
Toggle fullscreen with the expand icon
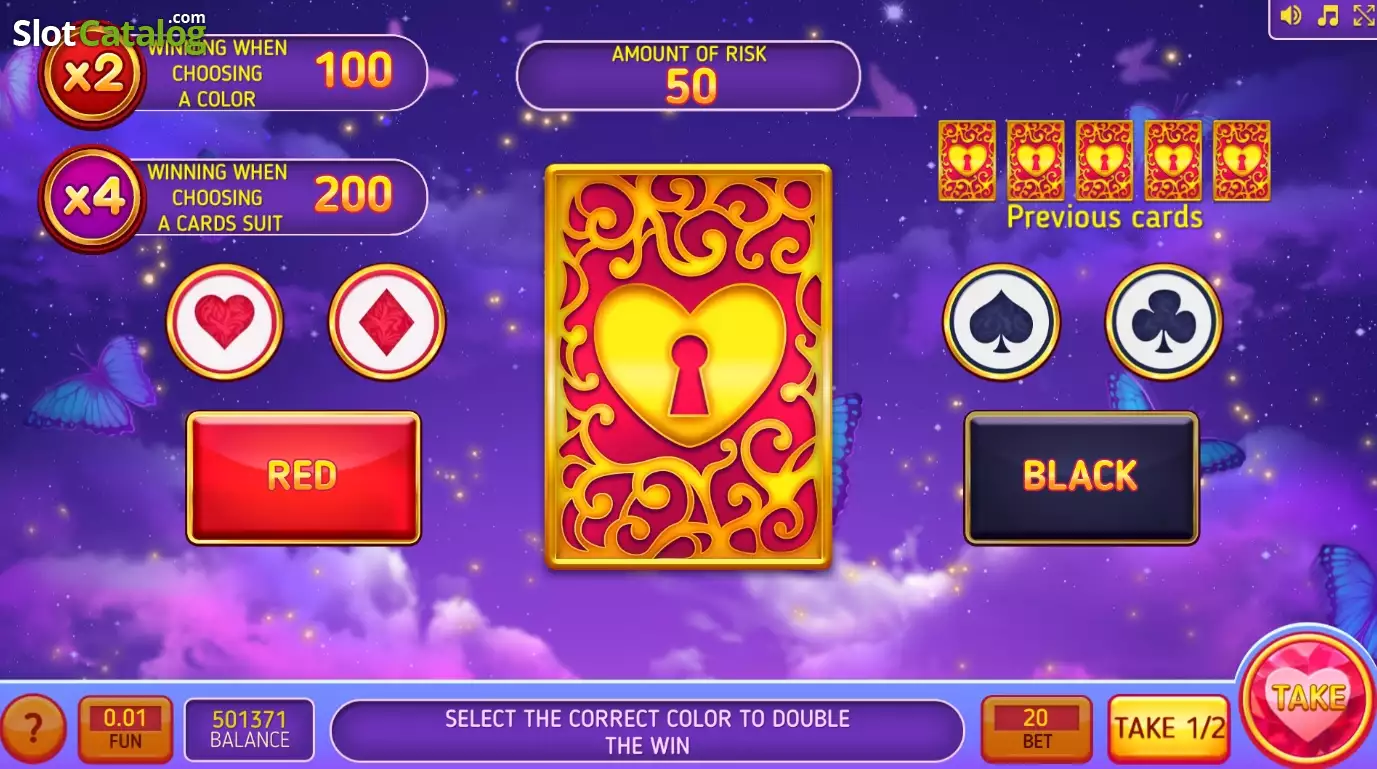[1364, 15]
